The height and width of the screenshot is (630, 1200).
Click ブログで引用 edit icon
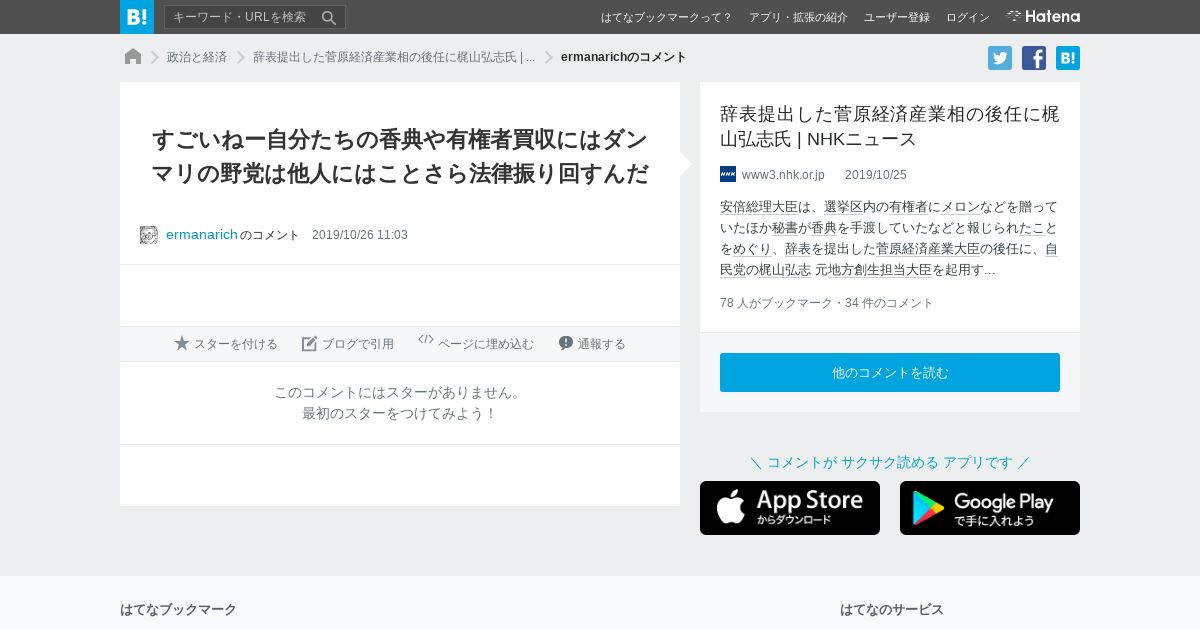310,343
